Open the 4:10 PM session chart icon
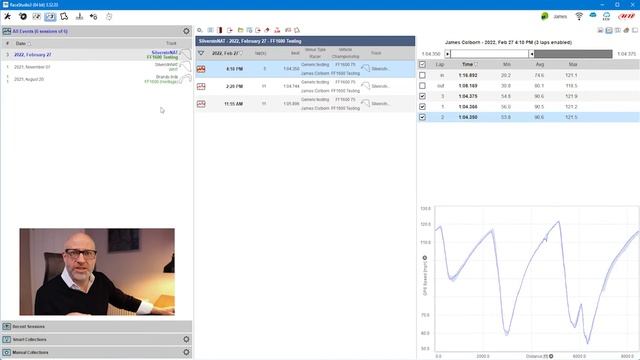Screen dimensions: 640x360 pyautogui.click(x=201, y=69)
